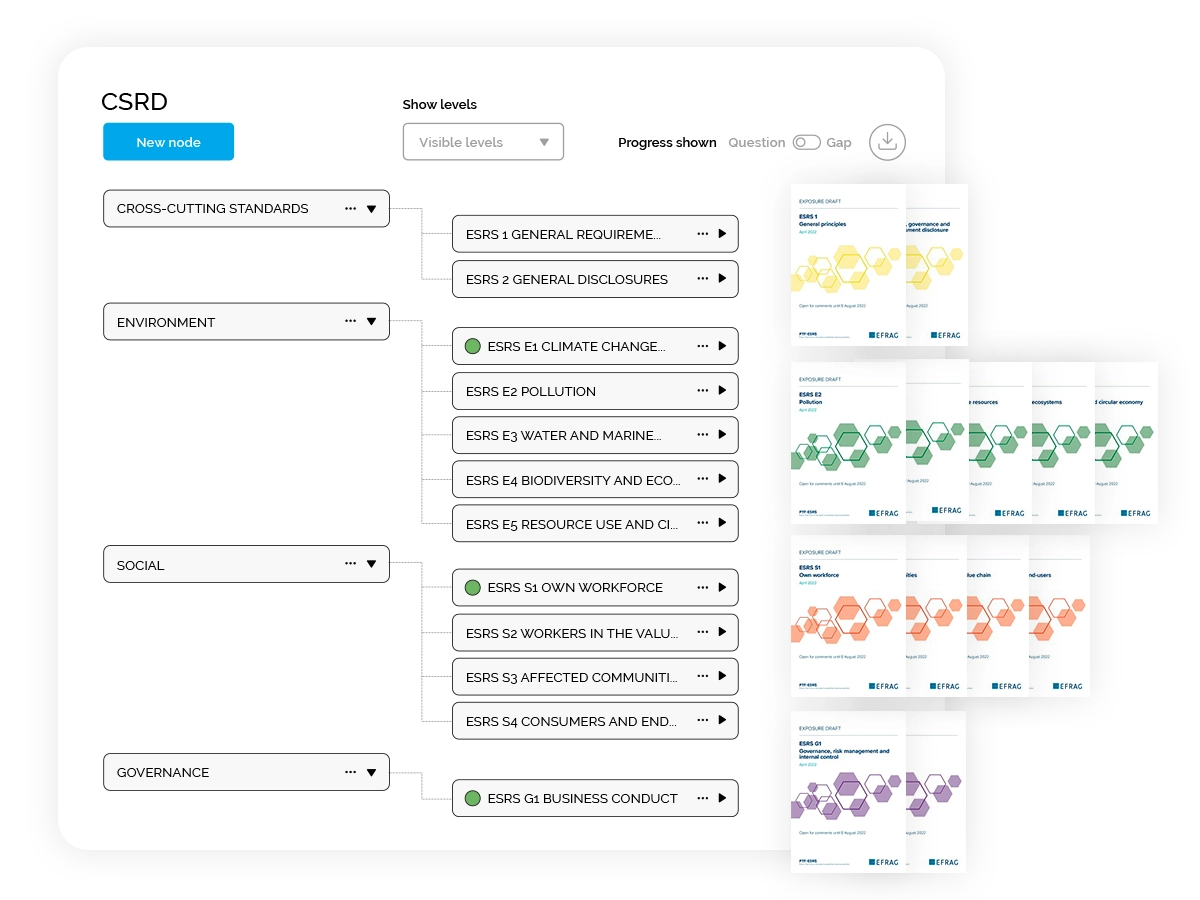Open three-dots menu on ENVIRONMENT node
This screenshot has height=900, width=1200.
tap(350, 322)
